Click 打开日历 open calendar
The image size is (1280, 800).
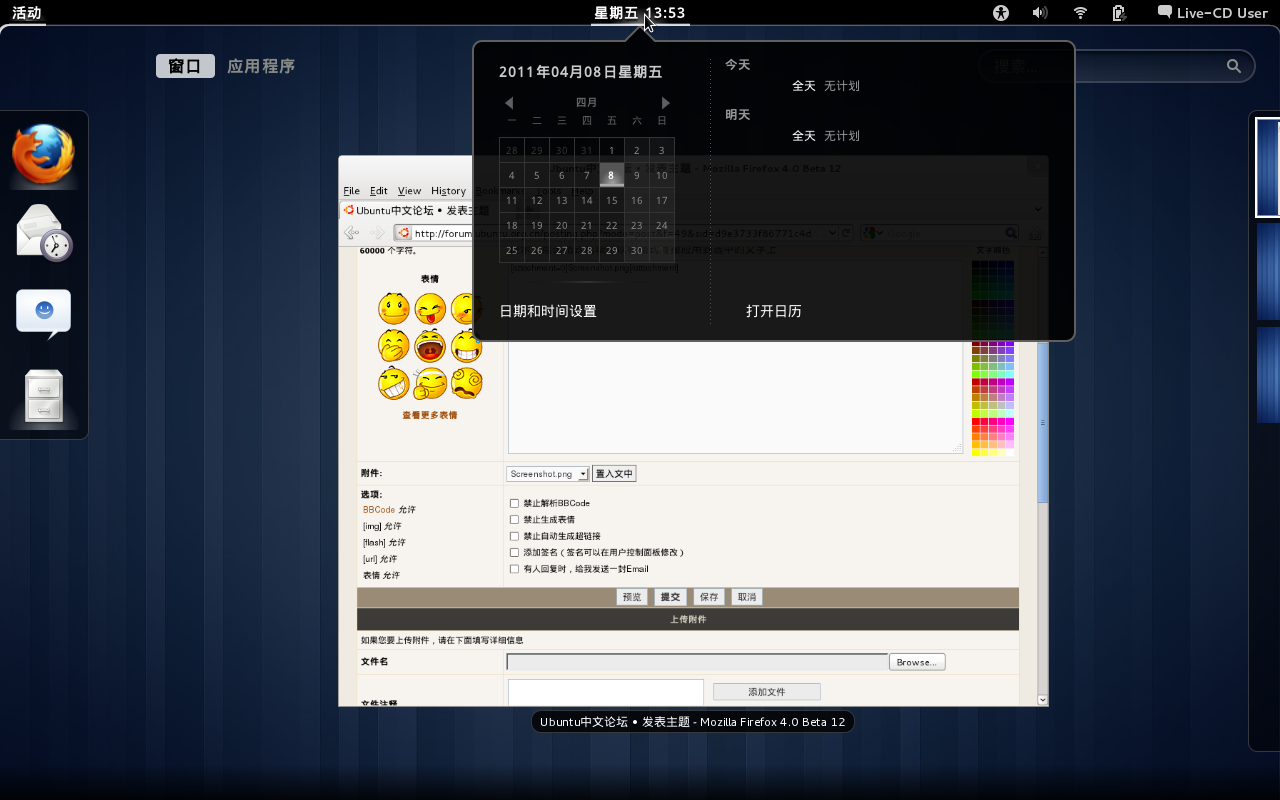[774, 311]
